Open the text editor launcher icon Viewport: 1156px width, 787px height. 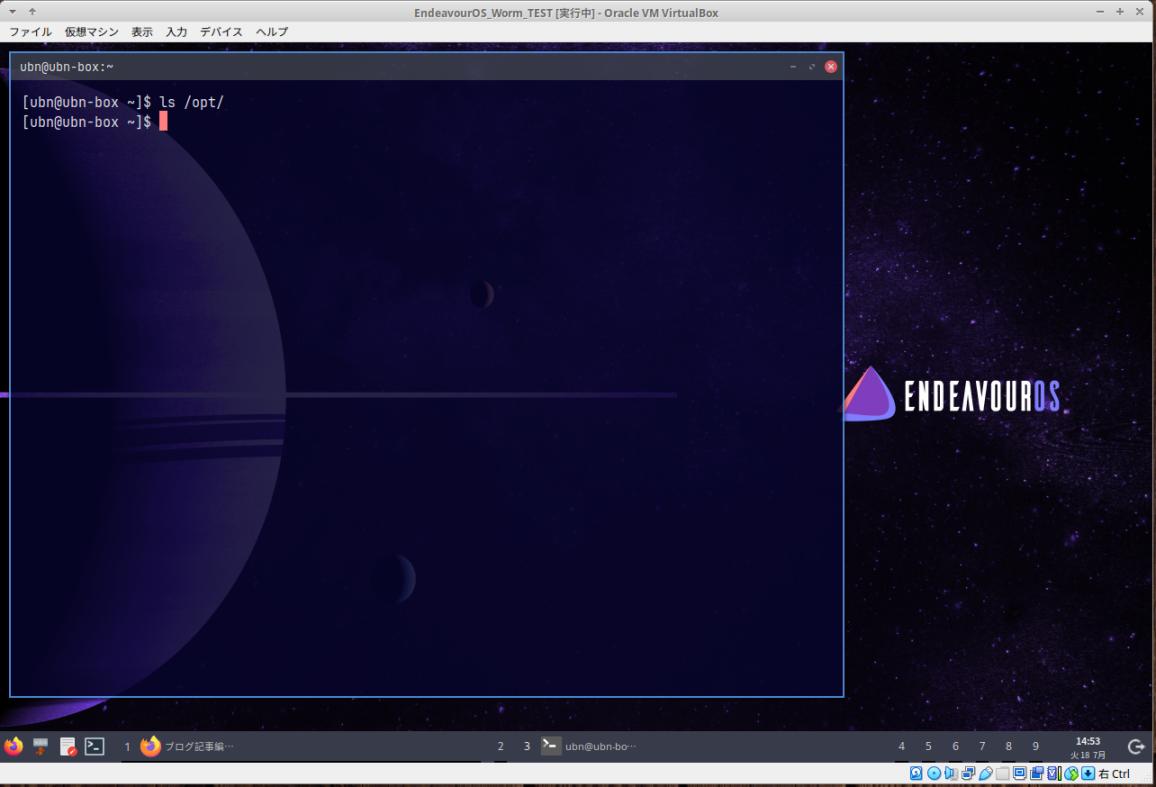(x=68, y=746)
